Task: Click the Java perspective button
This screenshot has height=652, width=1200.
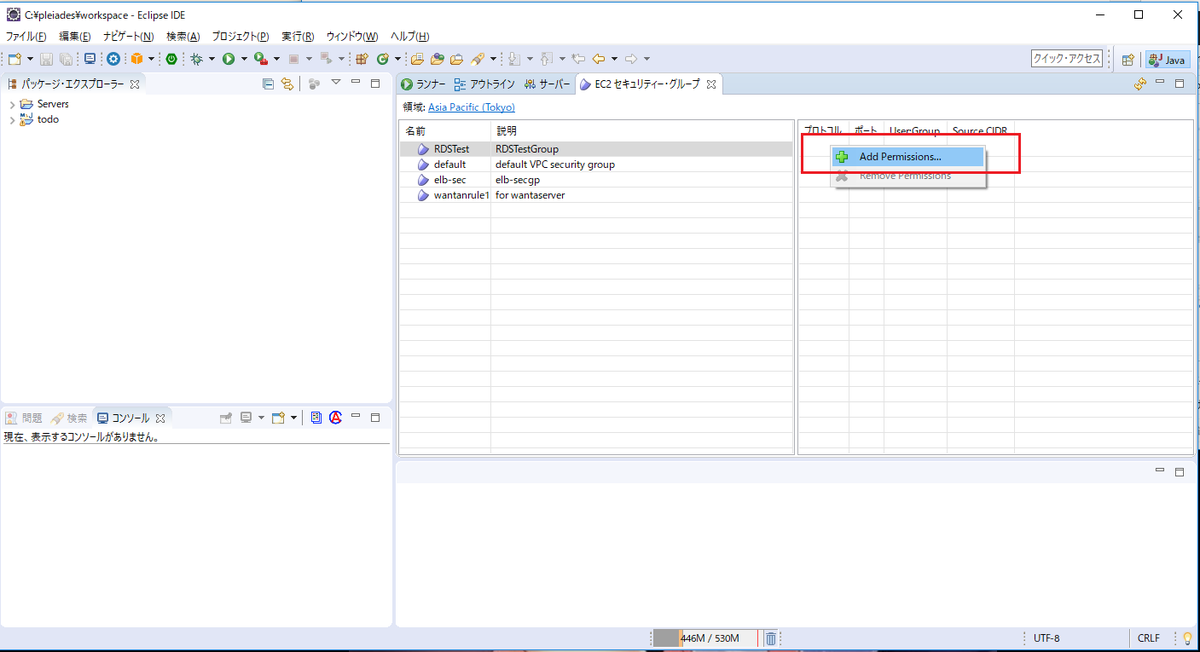Action: tap(1167, 60)
